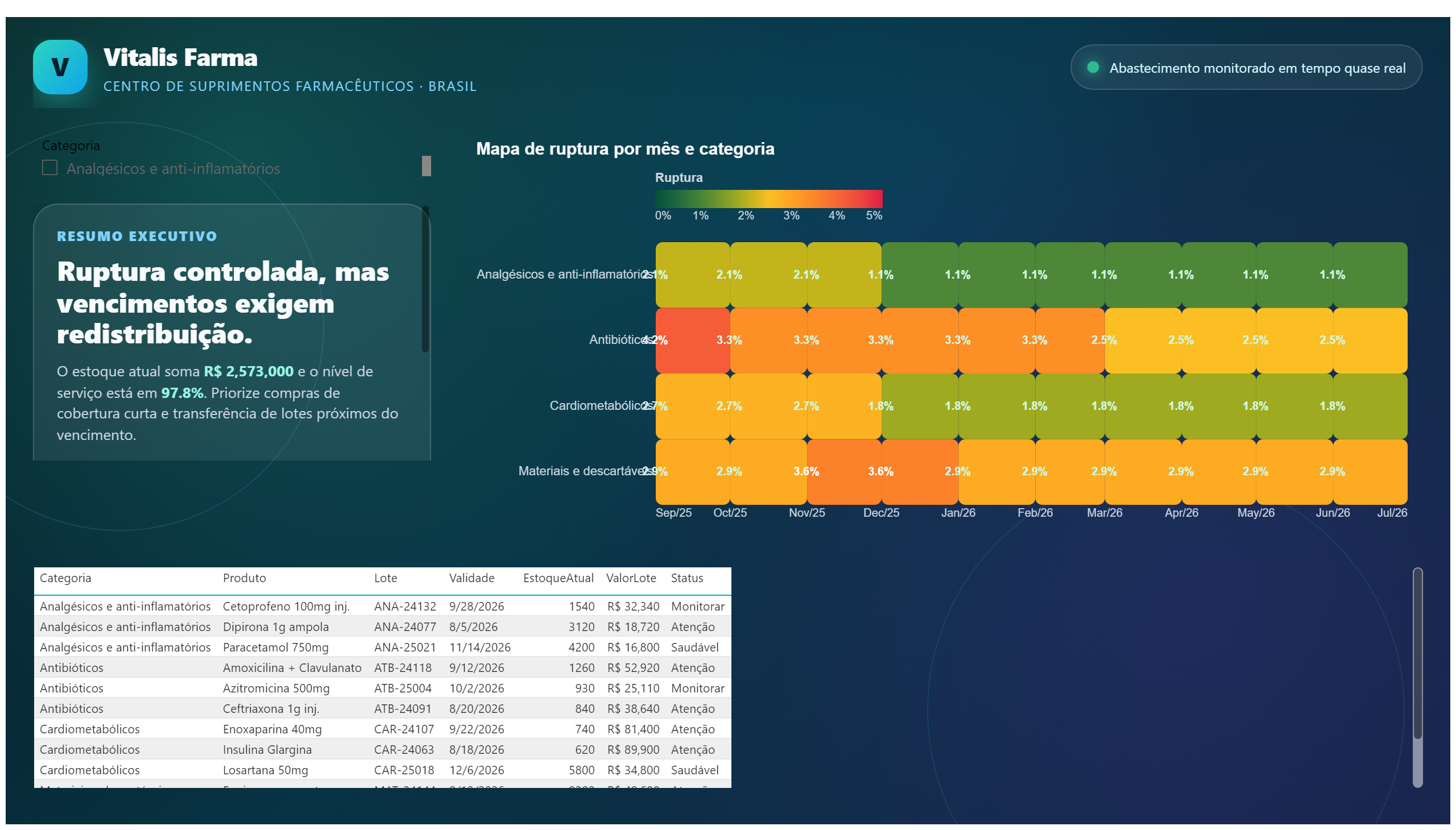1456x830 pixels.
Task: Select the Antibióticos Sep/25 4.2% heatmap cell
Action: click(693, 341)
